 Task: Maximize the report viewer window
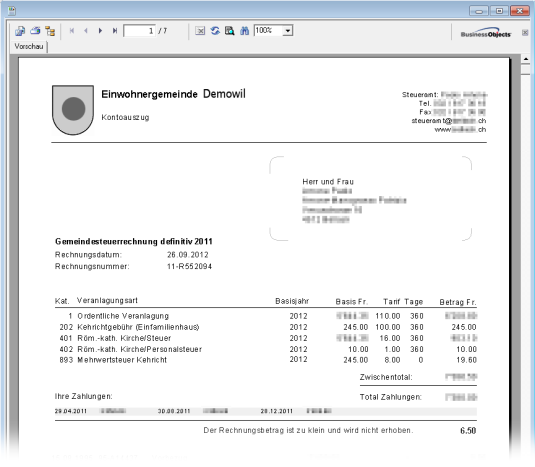pyautogui.click(x=499, y=11)
